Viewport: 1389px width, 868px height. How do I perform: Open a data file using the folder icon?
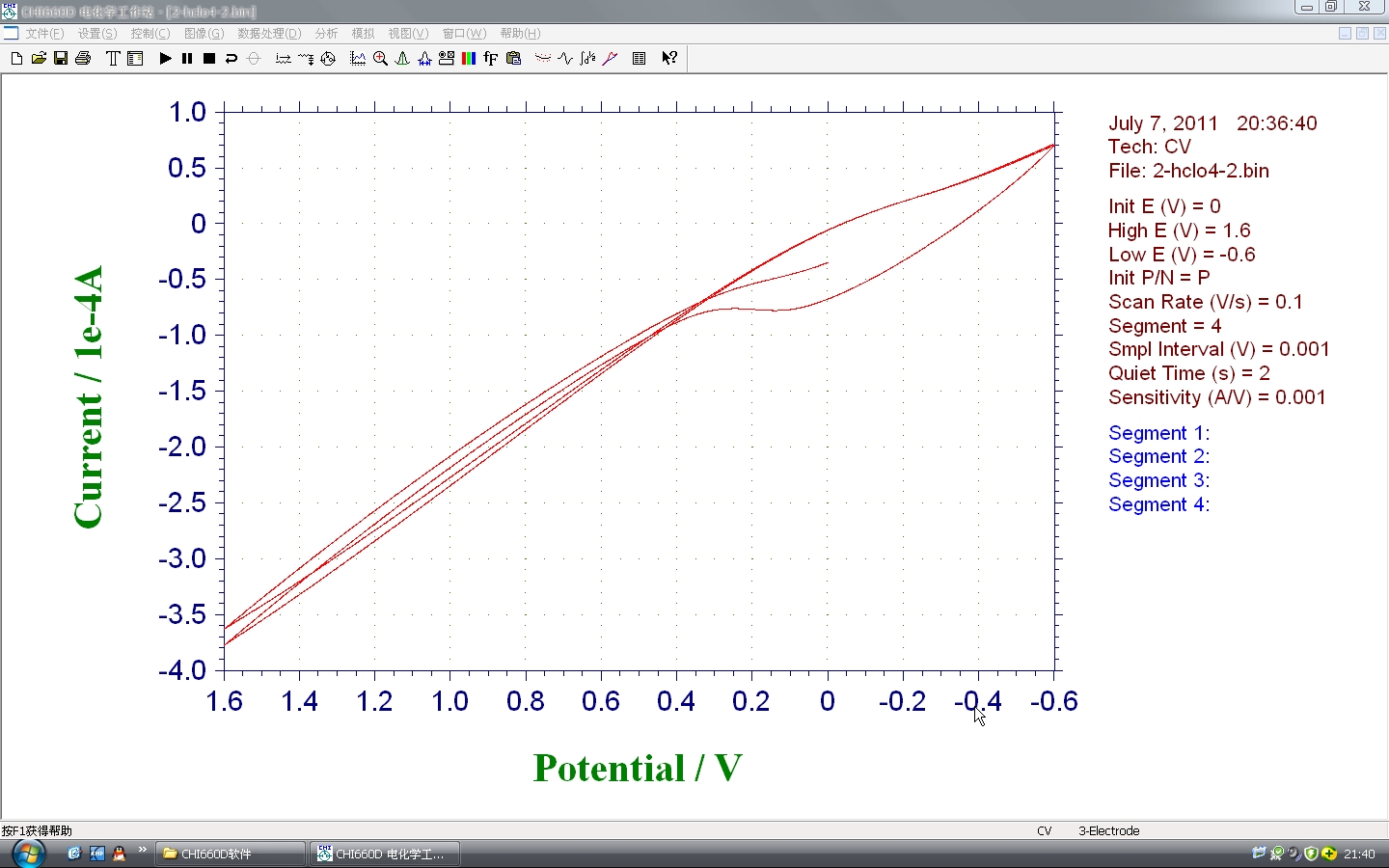coord(39,59)
